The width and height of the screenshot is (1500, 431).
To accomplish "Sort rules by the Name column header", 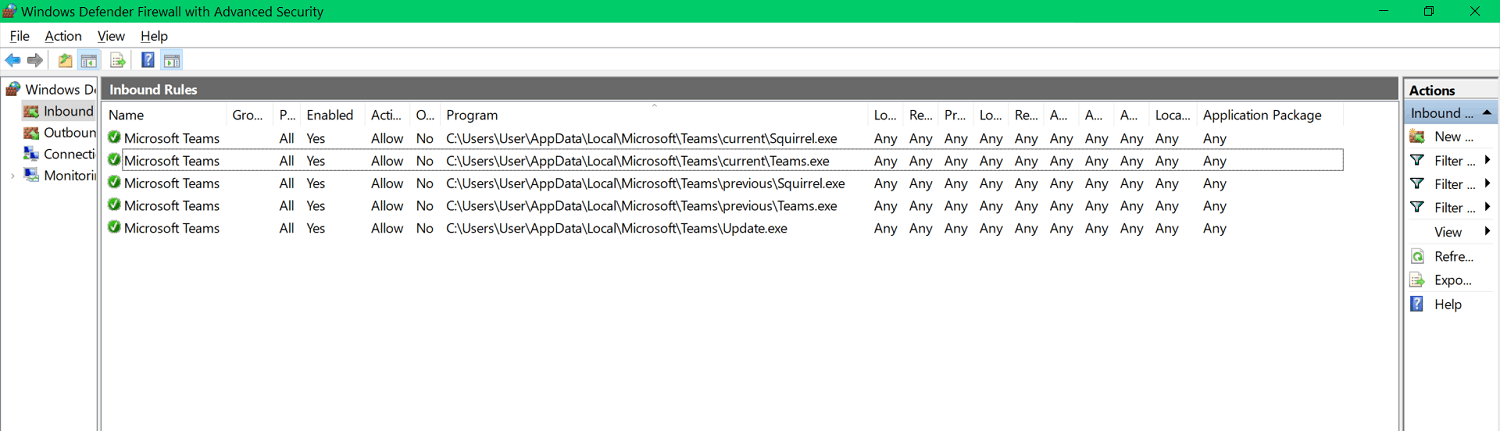I will tap(165, 115).
